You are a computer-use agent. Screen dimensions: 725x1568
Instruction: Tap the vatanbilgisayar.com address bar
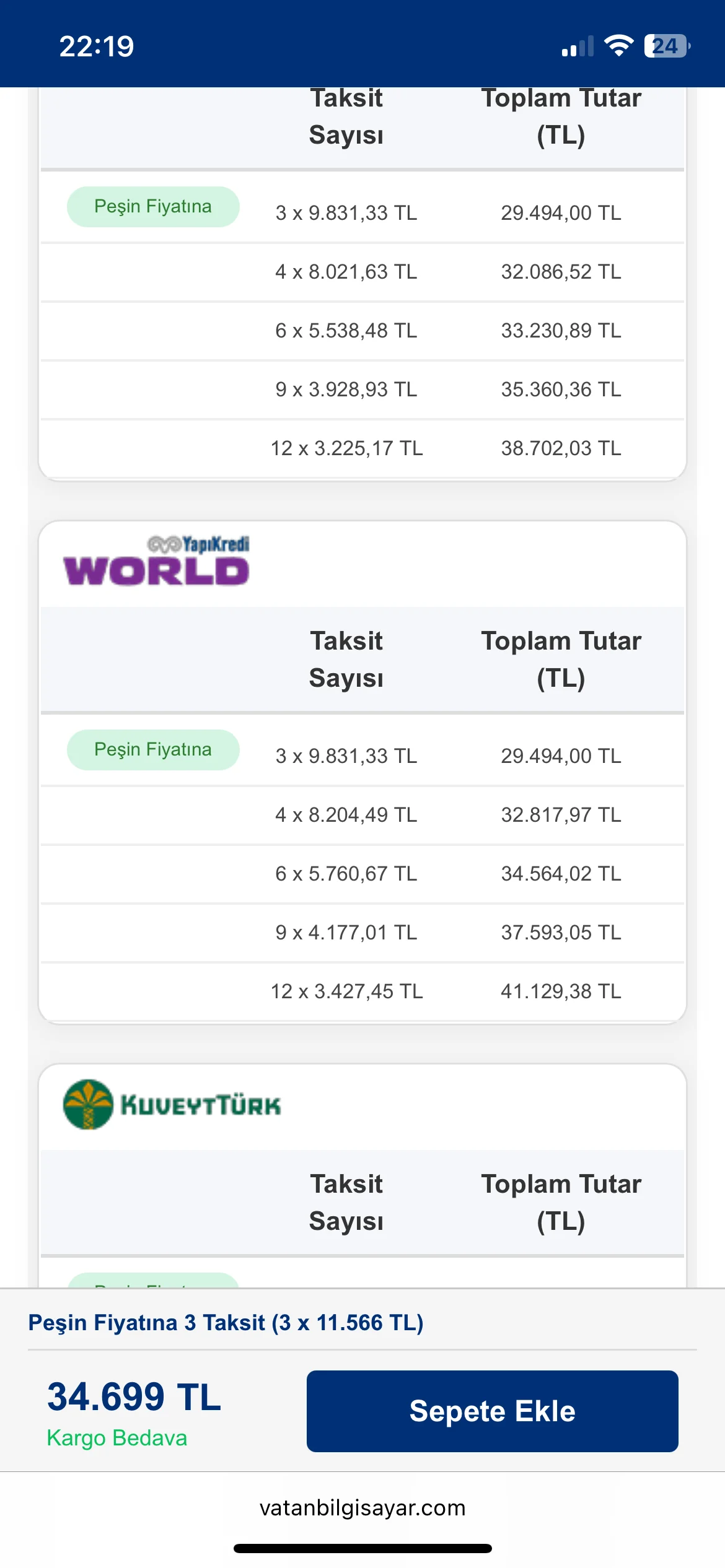point(362,1508)
